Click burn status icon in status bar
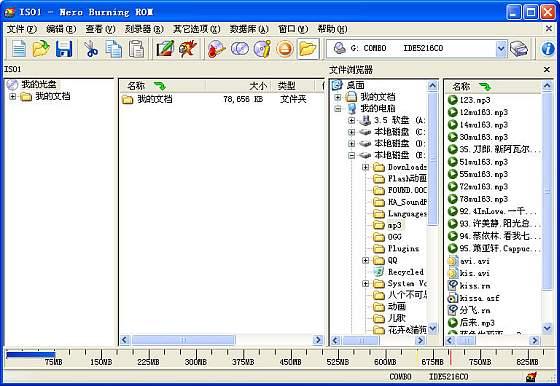This screenshot has width=560, height=386. tap(531, 376)
